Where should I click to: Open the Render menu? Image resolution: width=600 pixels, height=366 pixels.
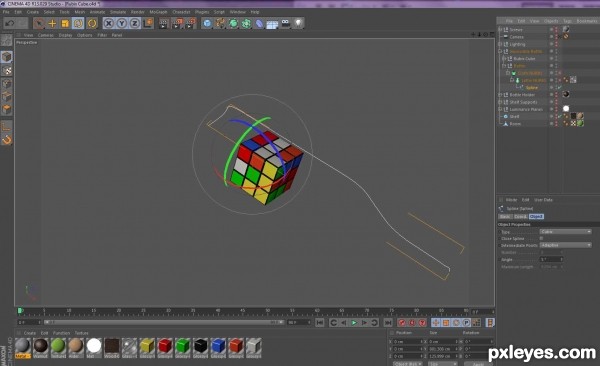tap(137, 12)
